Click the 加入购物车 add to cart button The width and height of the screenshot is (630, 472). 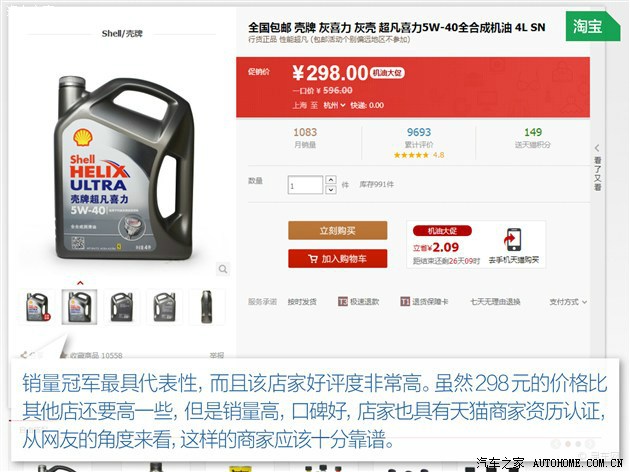coord(338,259)
